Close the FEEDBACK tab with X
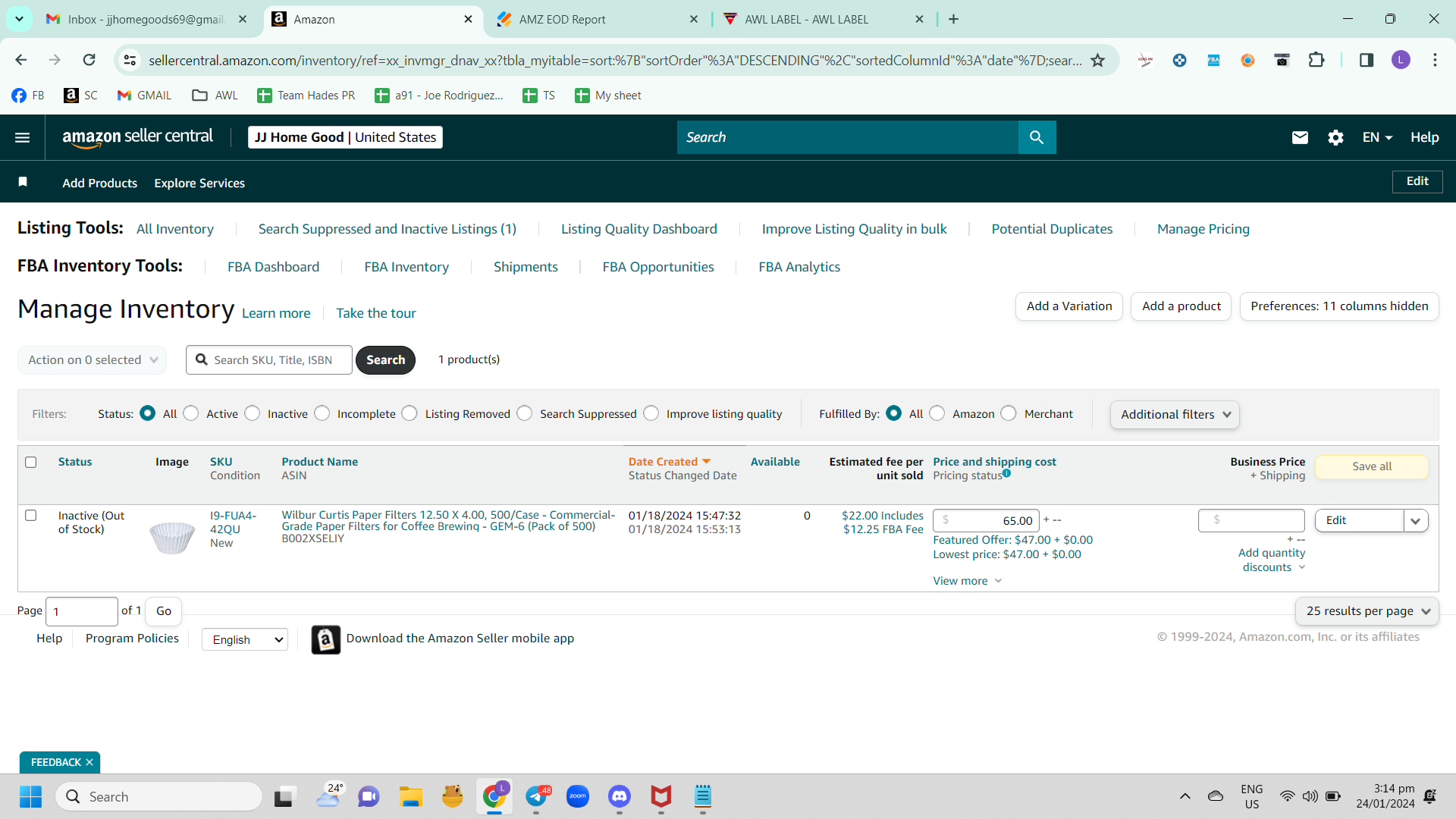 click(x=89, y=762)
